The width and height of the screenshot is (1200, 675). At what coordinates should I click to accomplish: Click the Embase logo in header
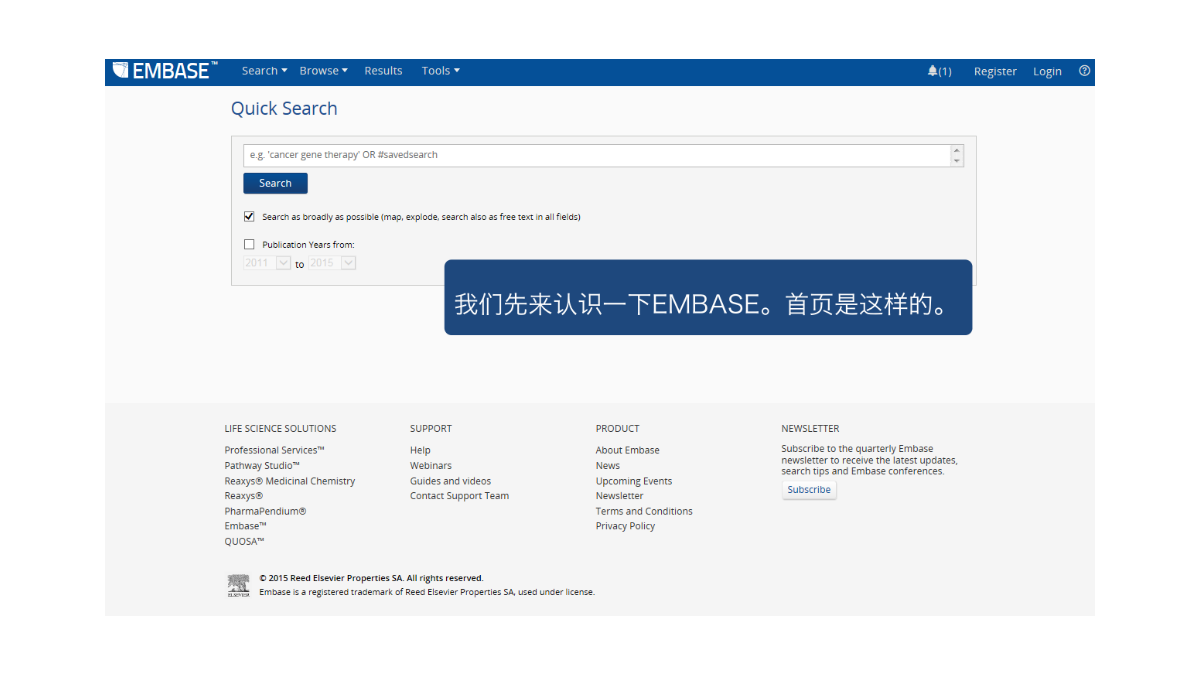pos(164,71)
